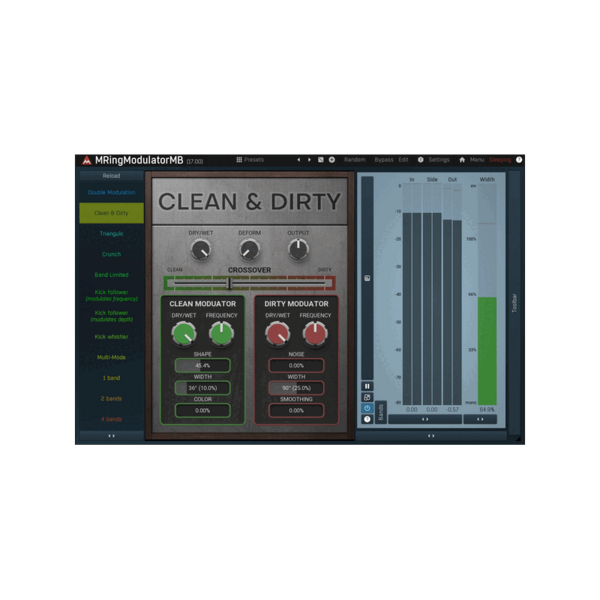600x600 pixels.
Task: Click the tall strip above the pause button
Action: 367,278
